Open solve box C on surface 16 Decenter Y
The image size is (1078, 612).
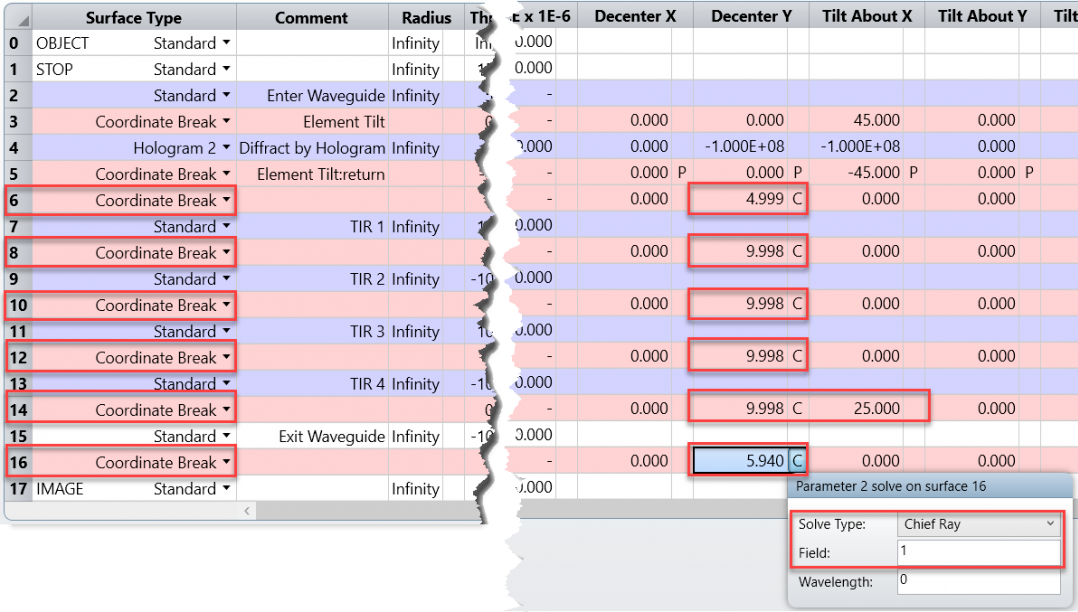797,461
